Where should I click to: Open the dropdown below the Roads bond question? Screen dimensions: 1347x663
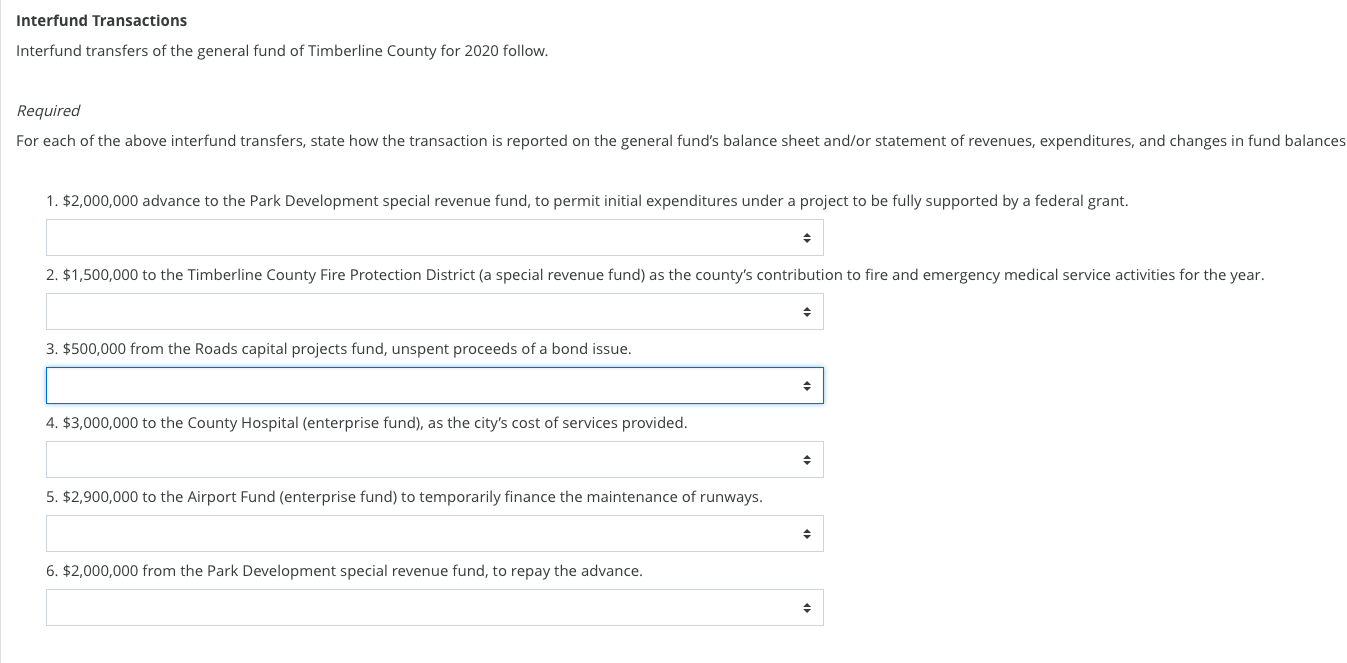click(435, 385)
